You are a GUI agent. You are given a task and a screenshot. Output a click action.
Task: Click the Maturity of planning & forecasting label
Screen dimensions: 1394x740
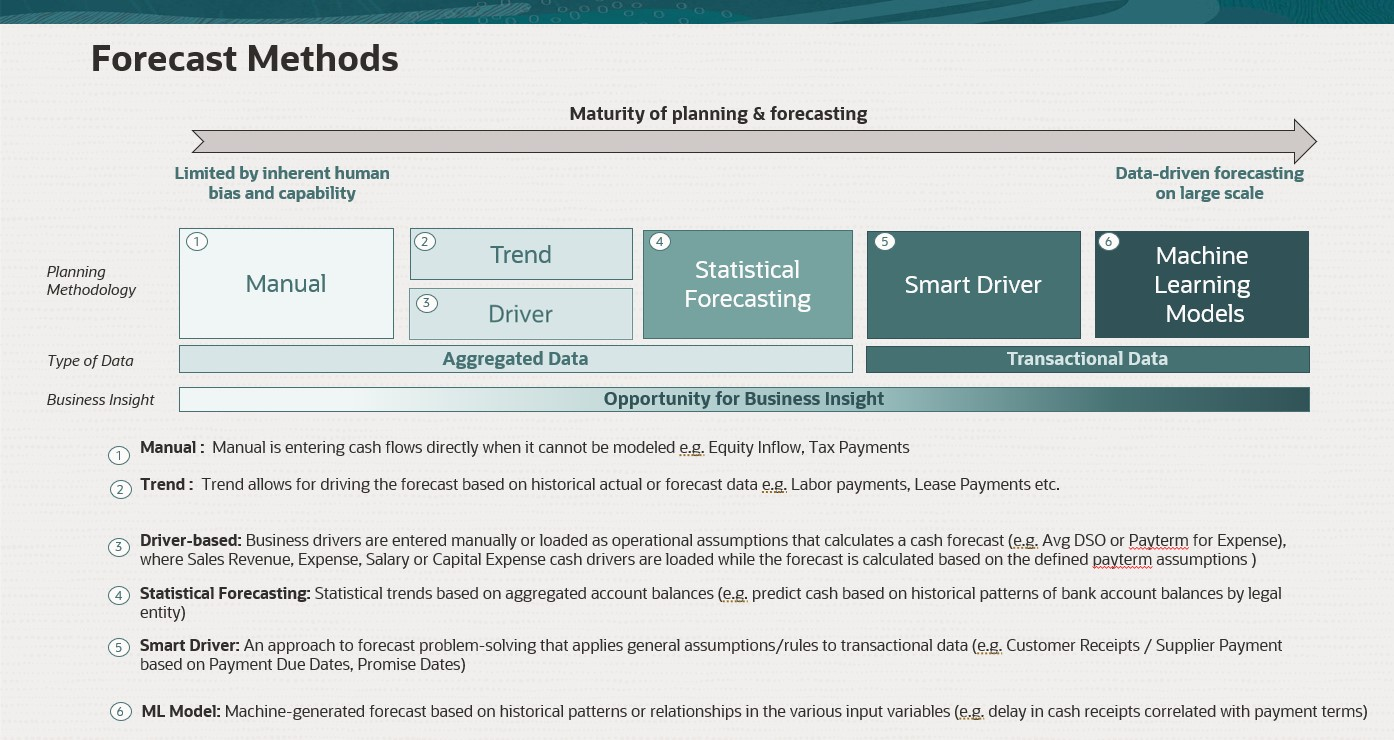[718, 113]
